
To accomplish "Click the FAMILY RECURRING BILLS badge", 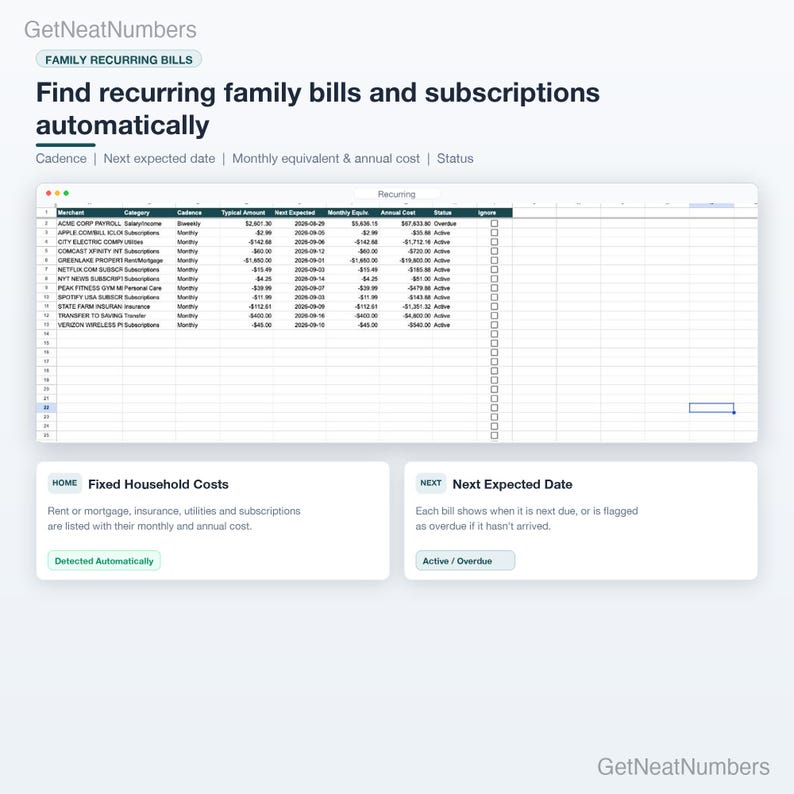I will click(x=118, y=60).
